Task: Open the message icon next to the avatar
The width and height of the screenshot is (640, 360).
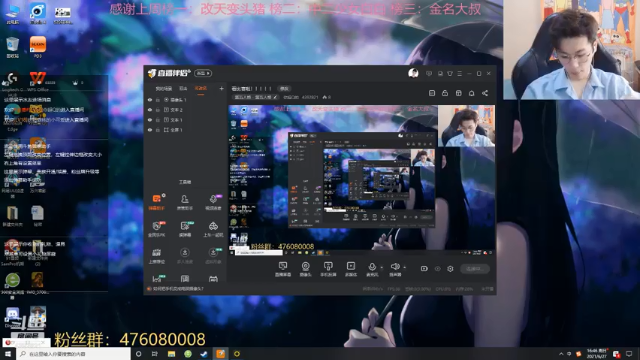Action: [x=429, y=73]
